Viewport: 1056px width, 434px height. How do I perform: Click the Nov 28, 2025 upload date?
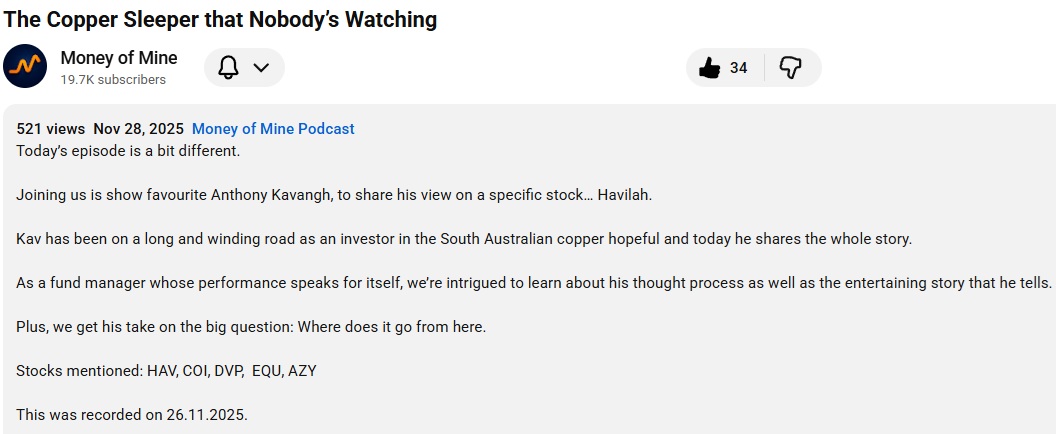click(x=138, y=129)
